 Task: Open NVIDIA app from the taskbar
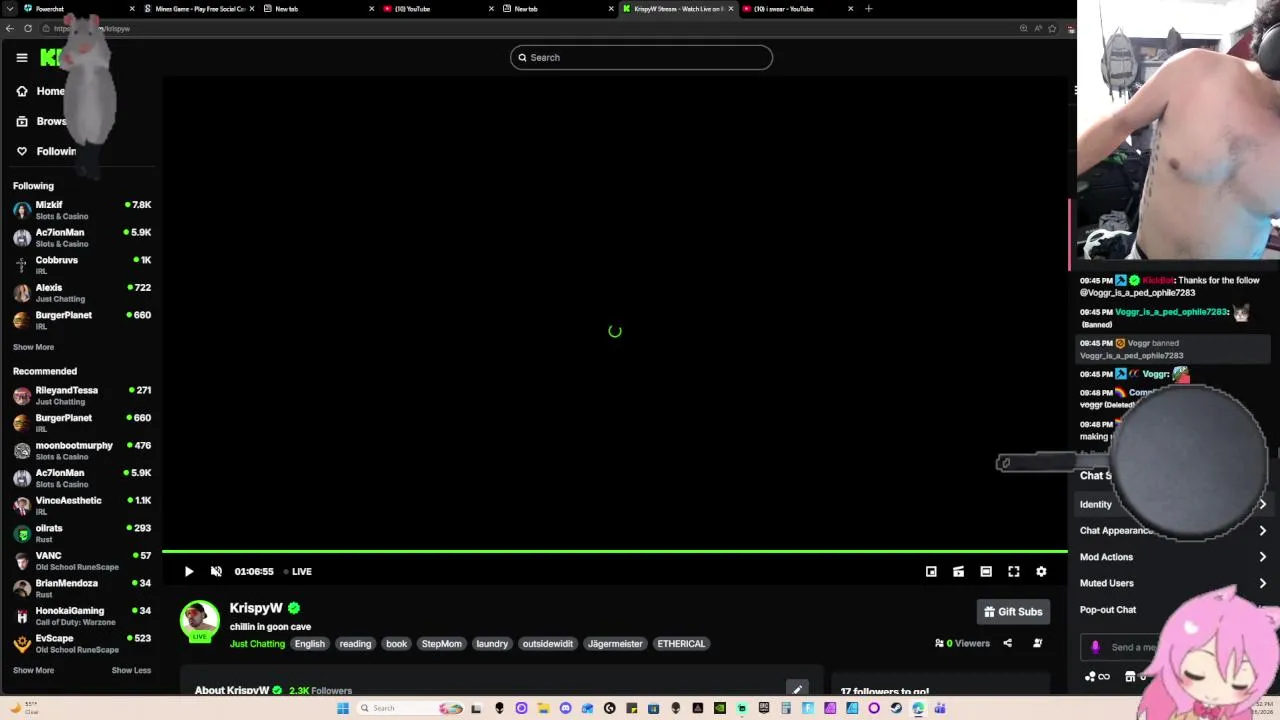719,708
